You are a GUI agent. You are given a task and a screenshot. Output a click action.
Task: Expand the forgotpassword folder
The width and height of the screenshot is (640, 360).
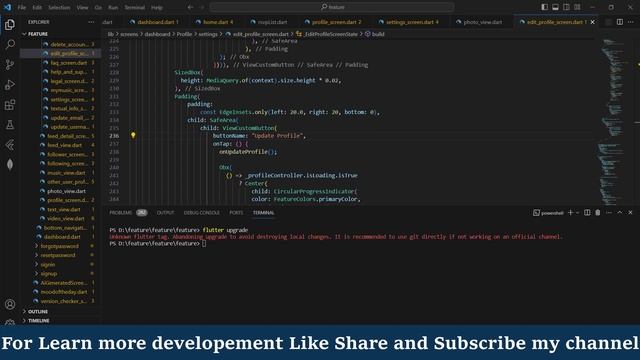point(60,246)
